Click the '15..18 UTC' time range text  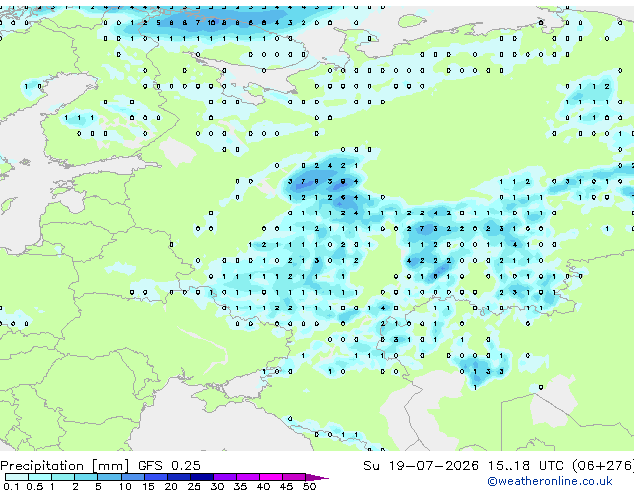pyautogui.click(x=525, y=466)
